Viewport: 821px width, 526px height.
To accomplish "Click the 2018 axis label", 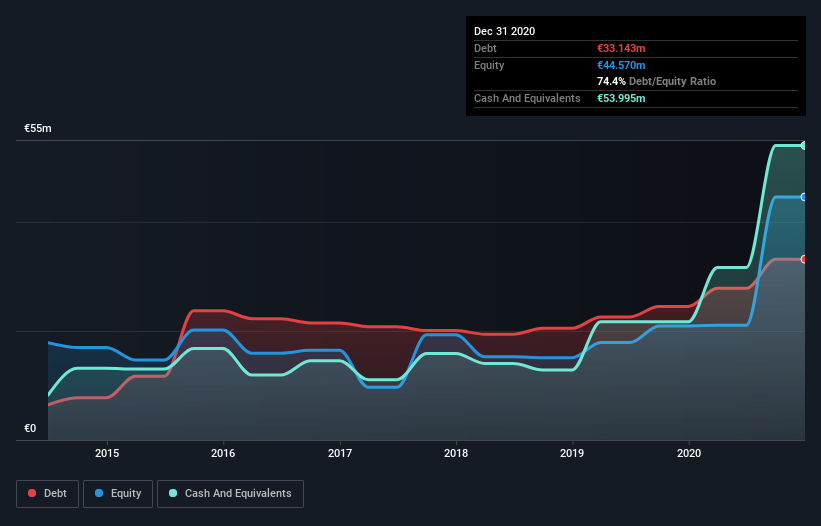I will click(456, 453).
